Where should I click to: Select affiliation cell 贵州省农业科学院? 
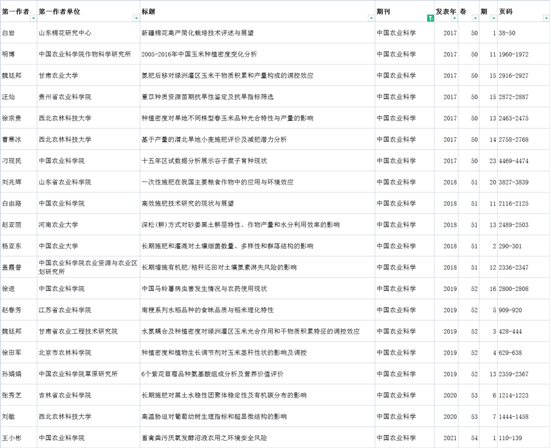click(89, 97)
